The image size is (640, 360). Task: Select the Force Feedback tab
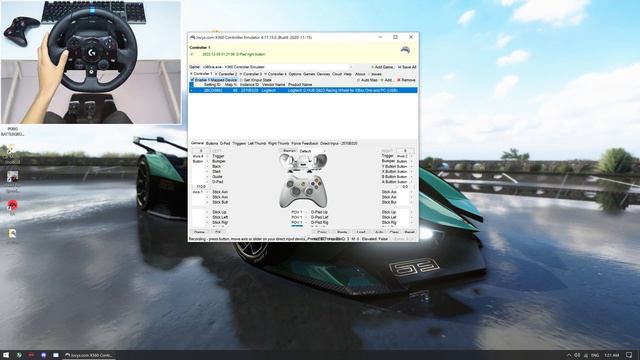coord(304,143)
